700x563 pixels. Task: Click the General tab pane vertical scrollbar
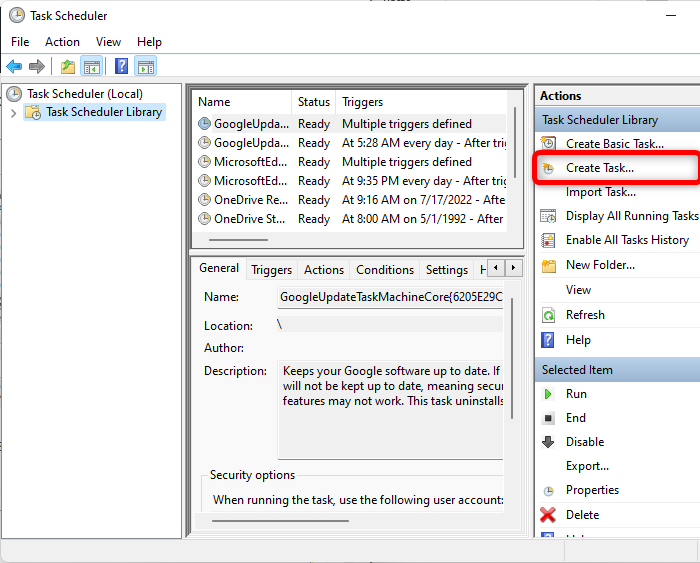[x=512, y=358]
